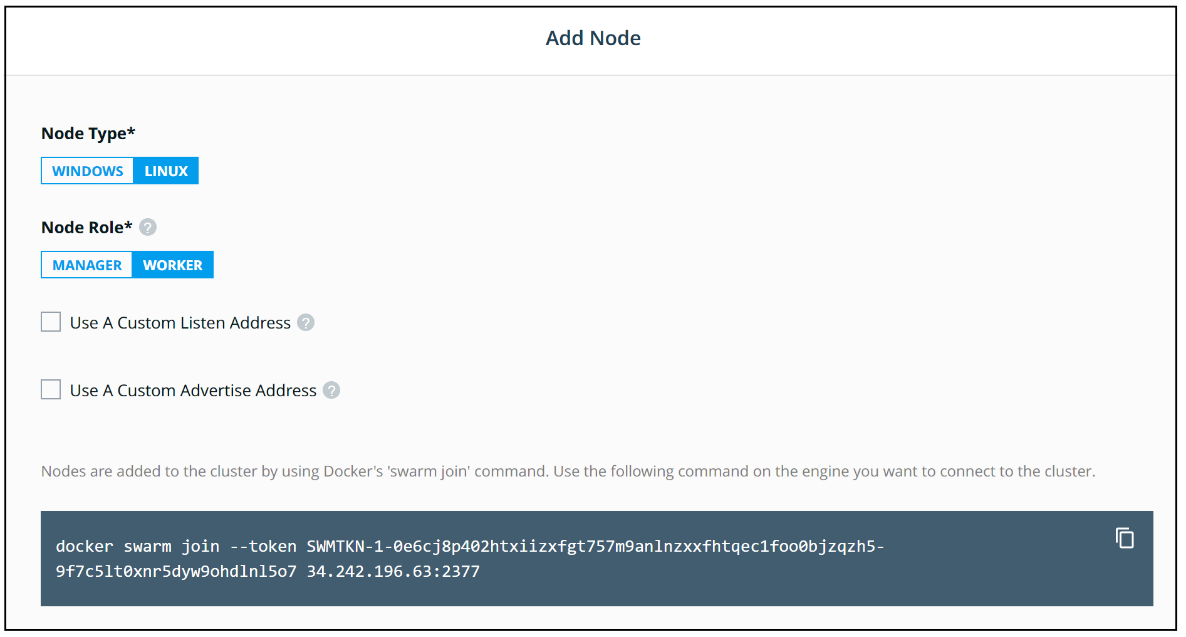This screenshot has height=637, width=1186.
Task: Switch node role to MANAGER
Action: tap(87, 265)
